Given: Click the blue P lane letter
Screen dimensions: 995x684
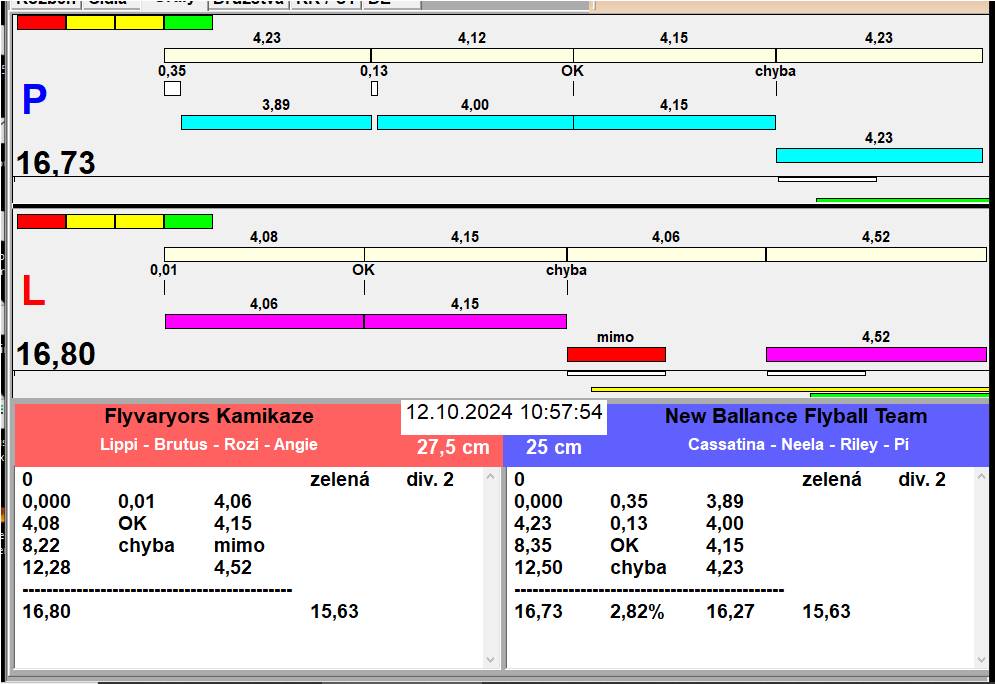Looking at the screenshot, I should click(34, 101).
